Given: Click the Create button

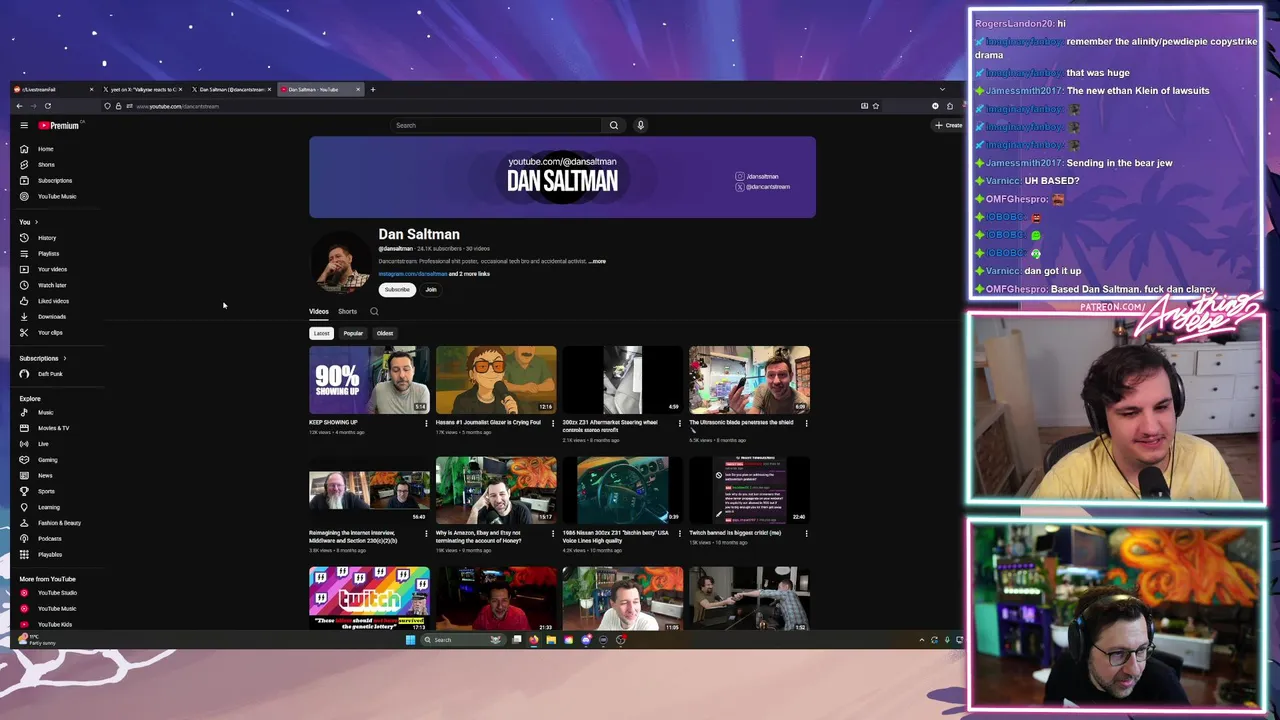Looking at the screenshot, I should (x=948, y=125).
